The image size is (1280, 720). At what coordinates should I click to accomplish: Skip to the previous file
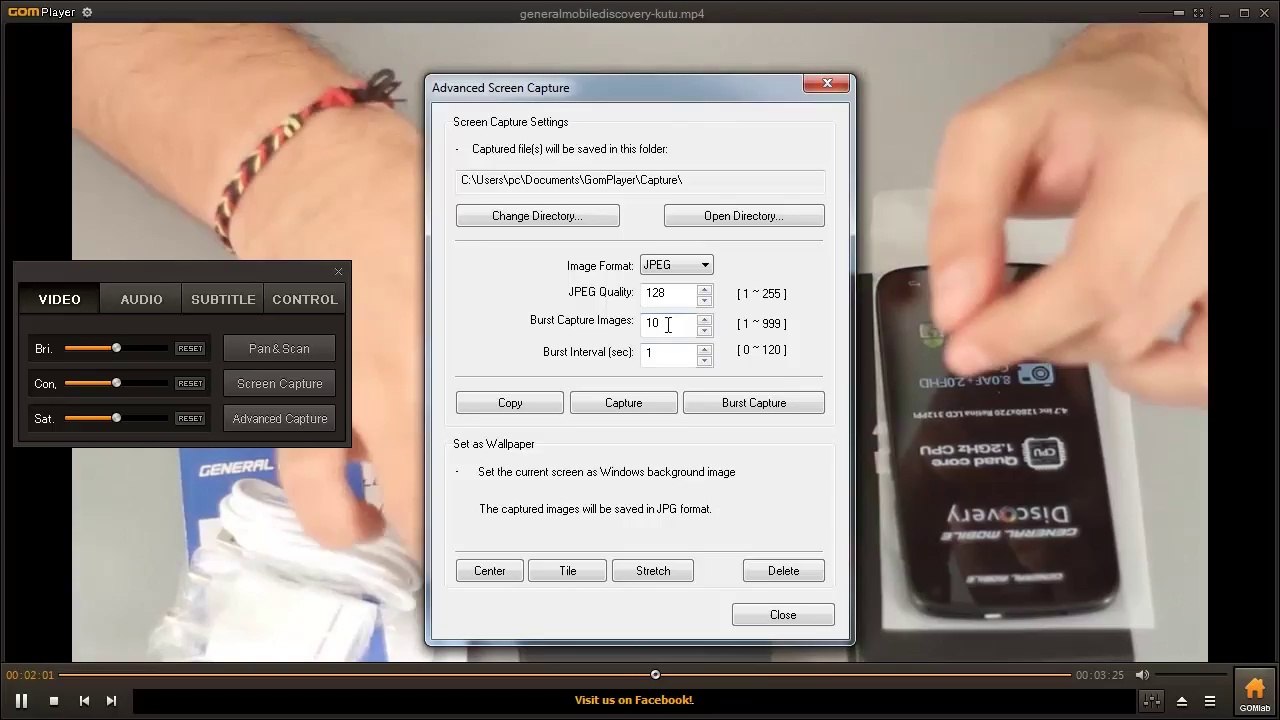click(x=84, y=701)
